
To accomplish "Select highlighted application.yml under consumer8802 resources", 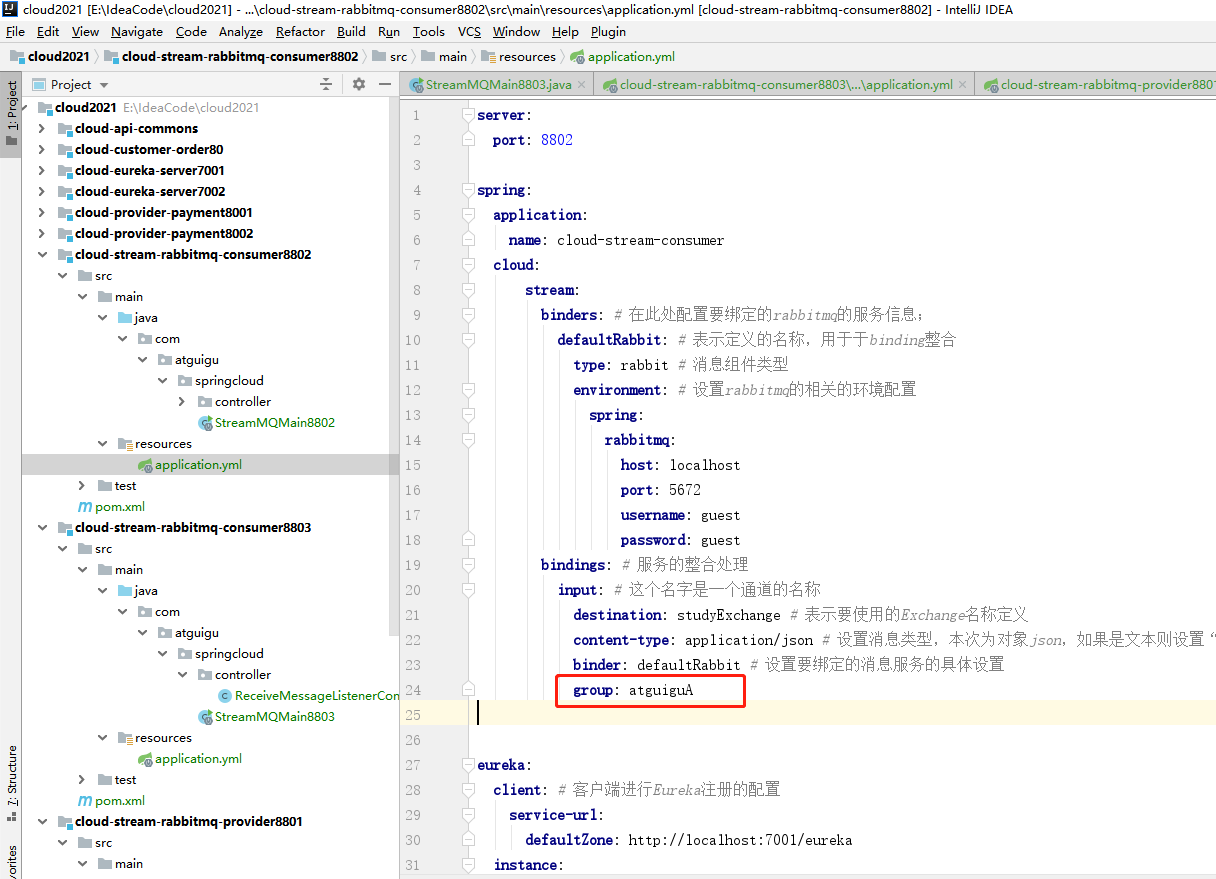I will pos(210,465).
